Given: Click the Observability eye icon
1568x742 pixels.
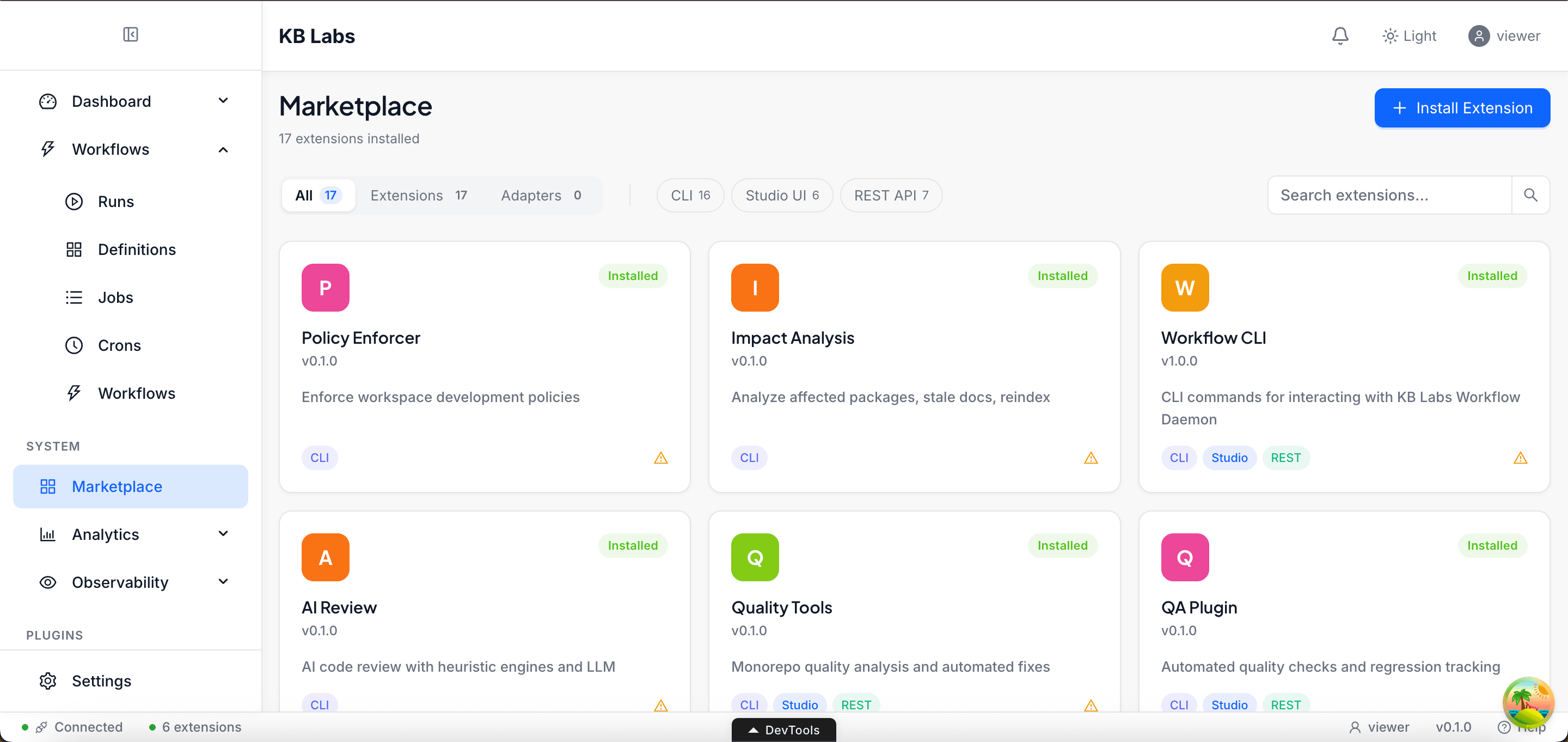Looking at the screenshot, I should click(48, 582).
